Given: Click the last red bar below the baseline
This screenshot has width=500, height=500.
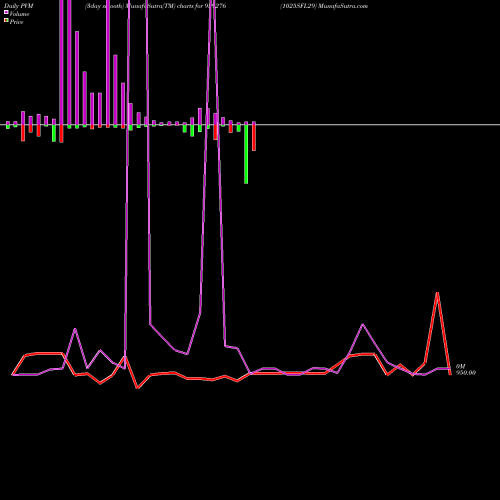Looking at the screenshot, I should 254,138.
